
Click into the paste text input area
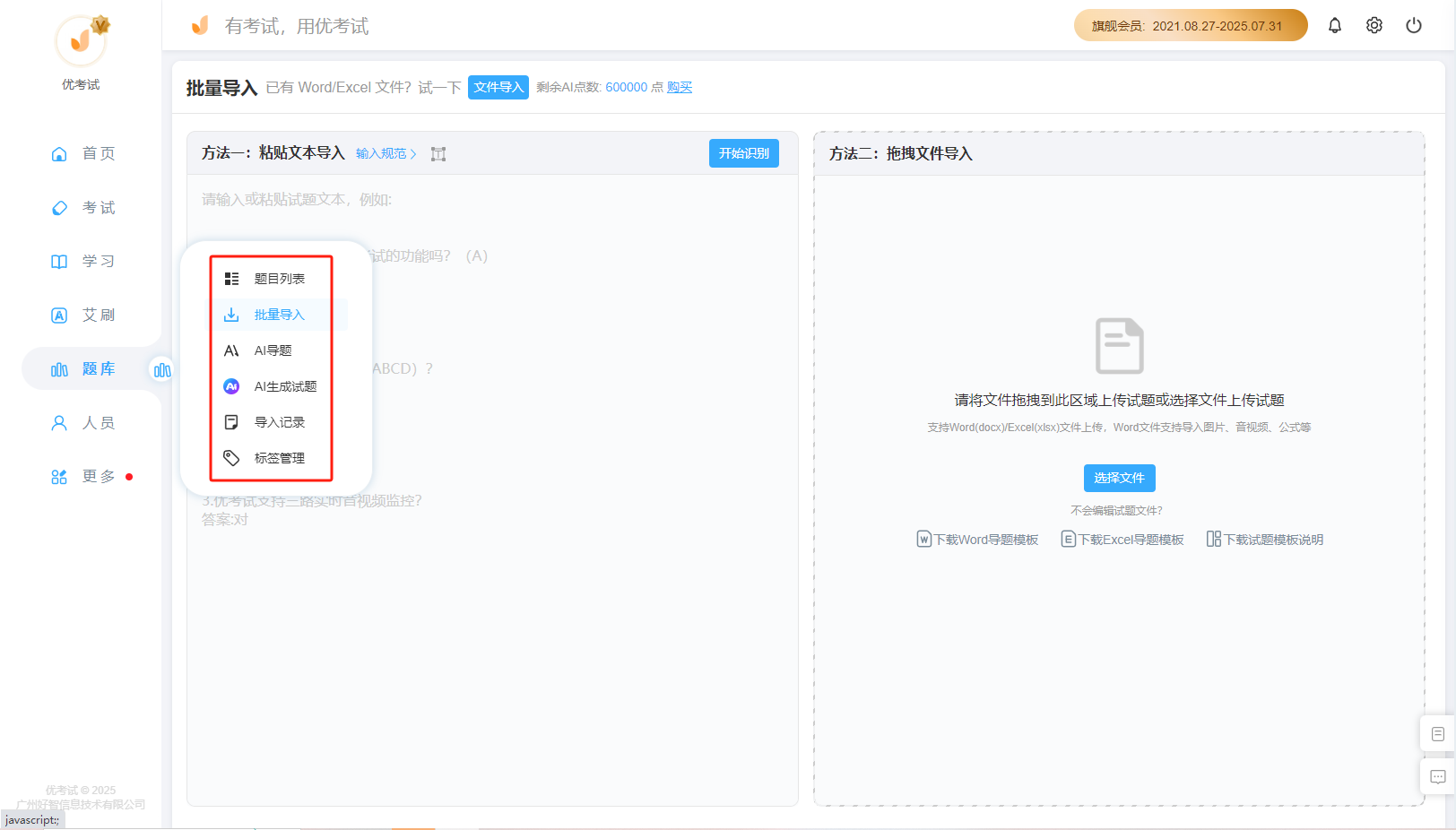(492, 489)
